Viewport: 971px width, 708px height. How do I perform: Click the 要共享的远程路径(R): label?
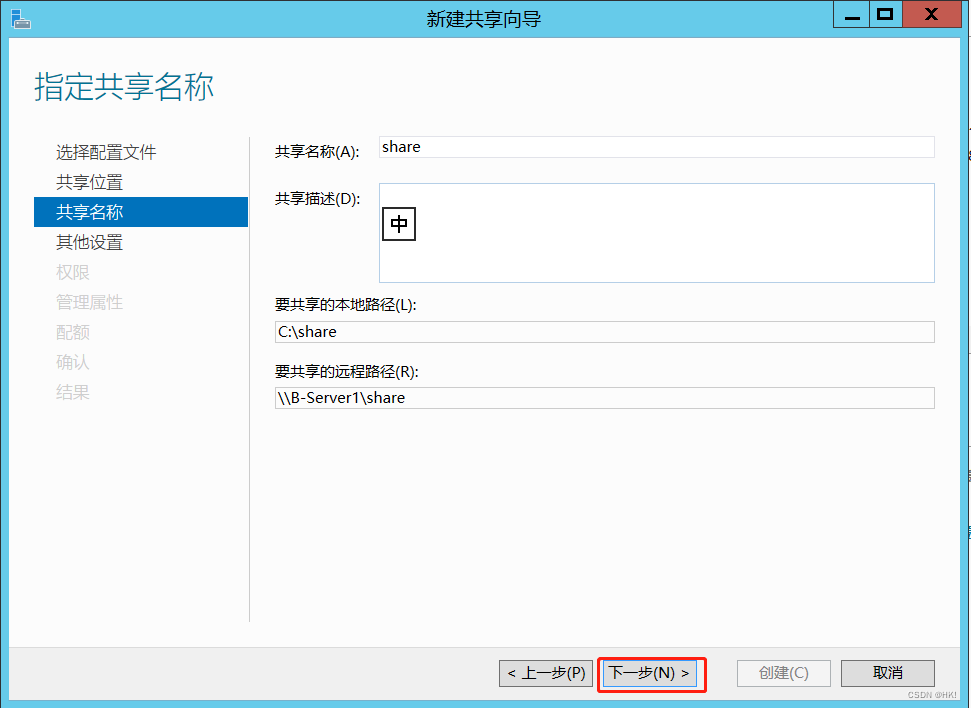click(x=347, y=372)
